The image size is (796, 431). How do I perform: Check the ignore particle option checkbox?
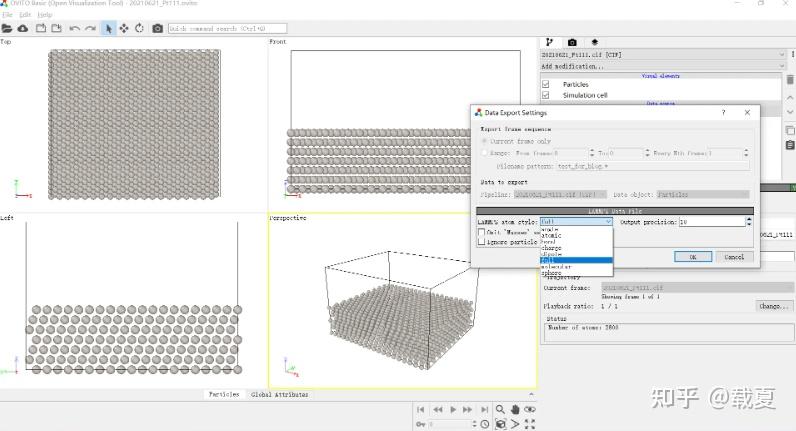(x=482, y=241)
